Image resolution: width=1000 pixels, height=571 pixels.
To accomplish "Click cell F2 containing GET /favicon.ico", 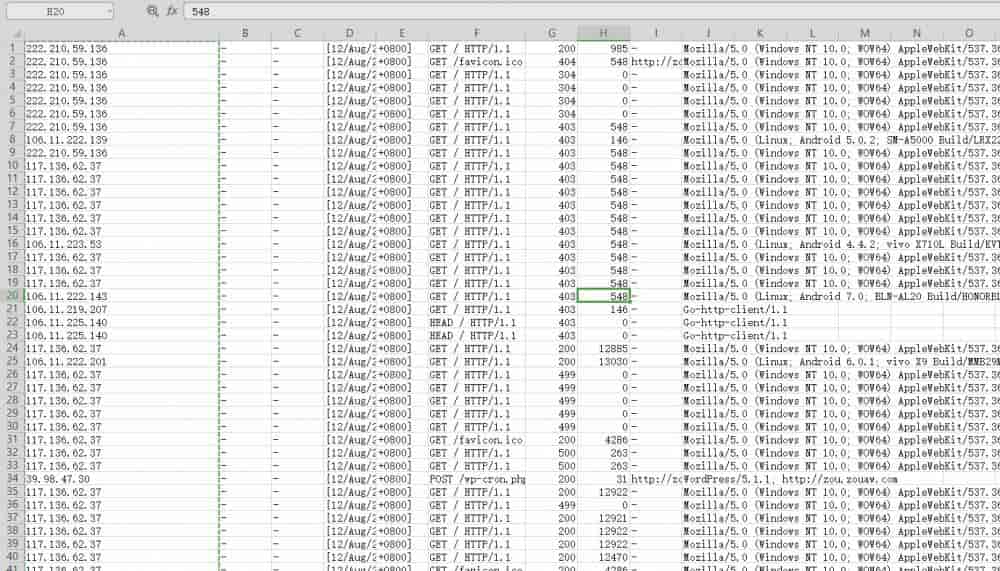I will click(x=476, y=61).
